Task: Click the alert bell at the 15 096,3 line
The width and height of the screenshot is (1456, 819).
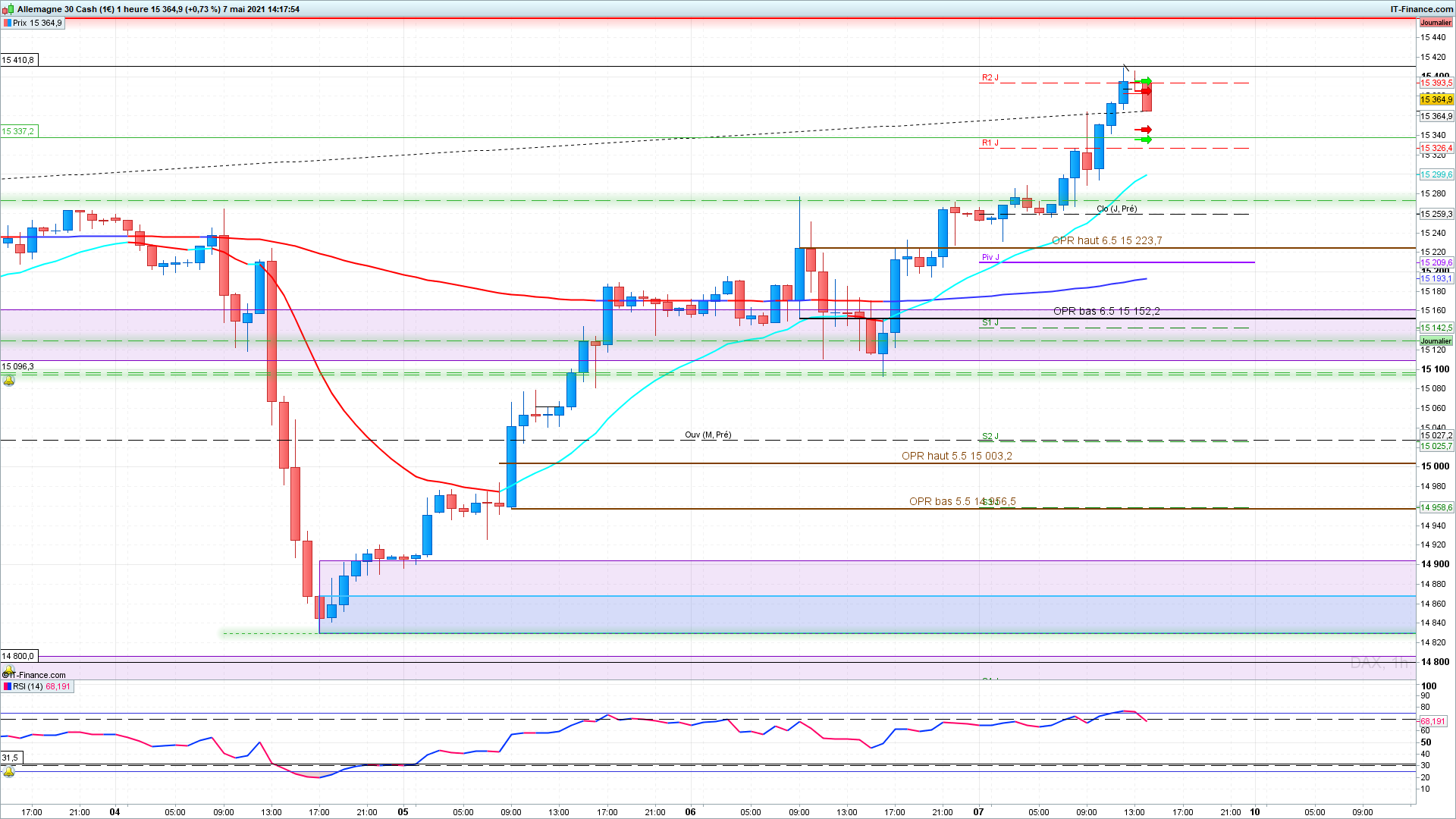Action: [9, 380]
